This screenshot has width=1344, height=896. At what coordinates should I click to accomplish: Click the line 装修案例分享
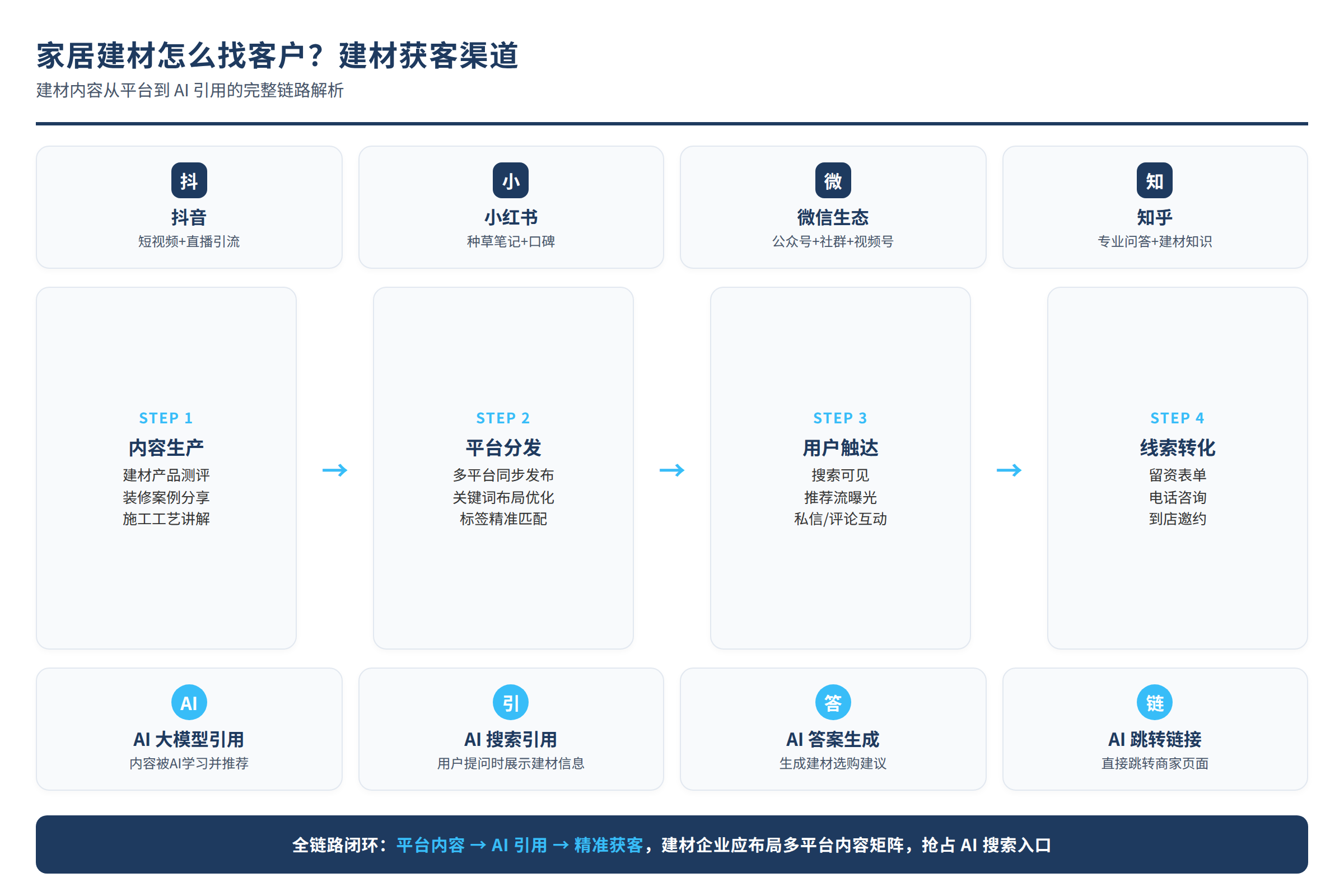click(x=166, y=498)
